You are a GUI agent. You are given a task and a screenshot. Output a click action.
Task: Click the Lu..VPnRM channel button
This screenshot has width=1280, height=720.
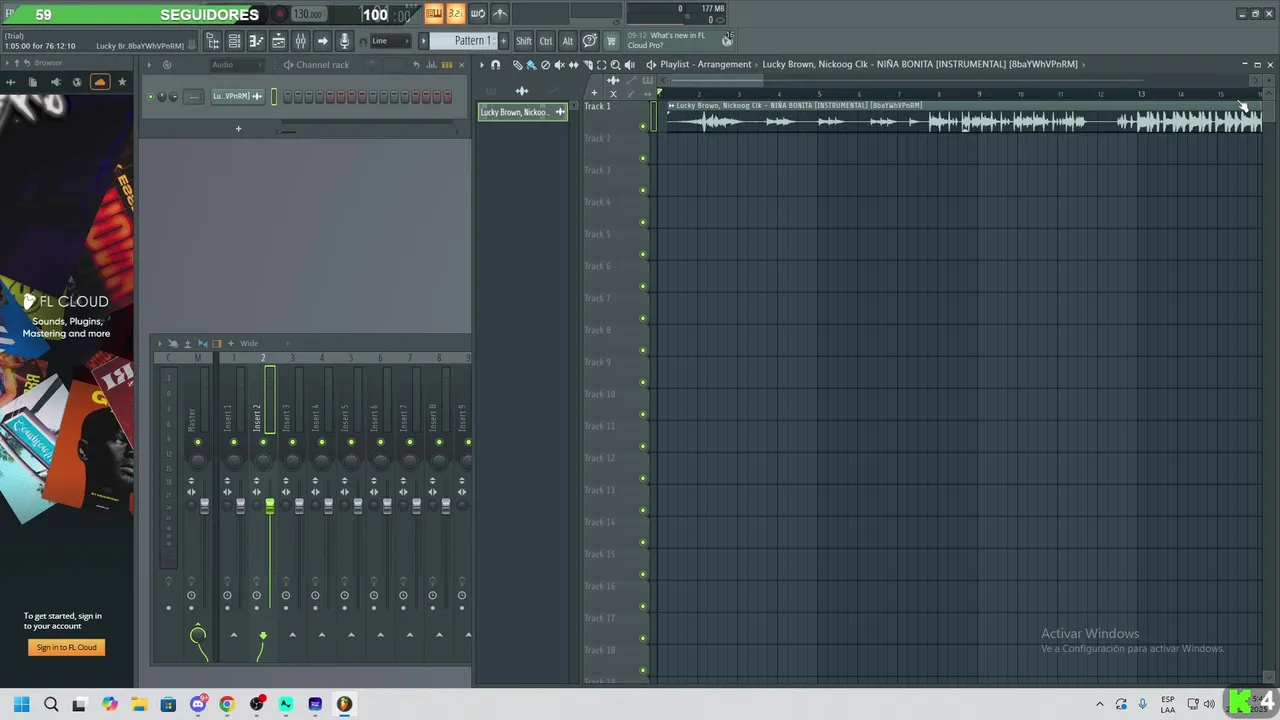[237, 97]
